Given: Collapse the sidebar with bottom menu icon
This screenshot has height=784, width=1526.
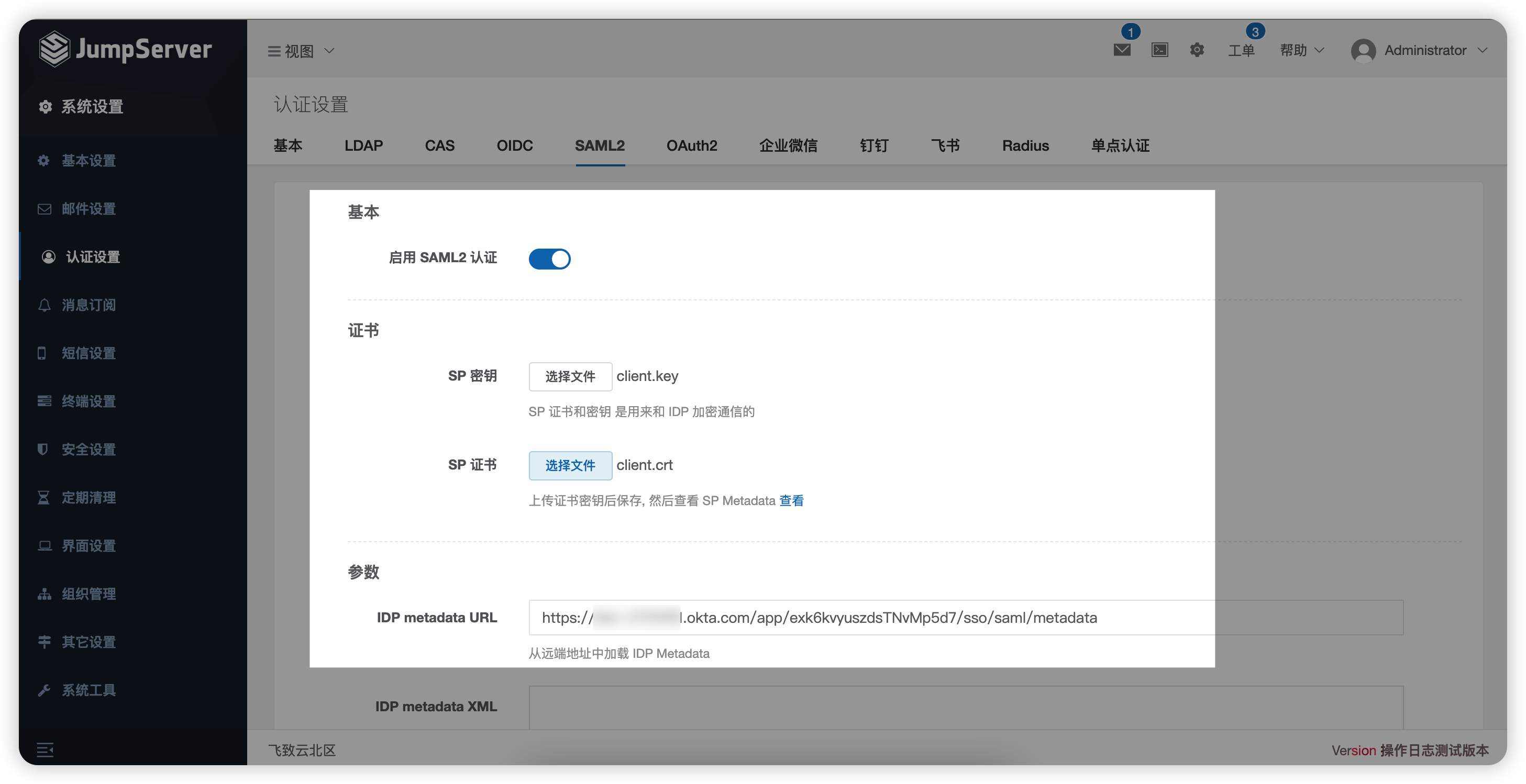Looking at the screenshot, I should point(45,749).
